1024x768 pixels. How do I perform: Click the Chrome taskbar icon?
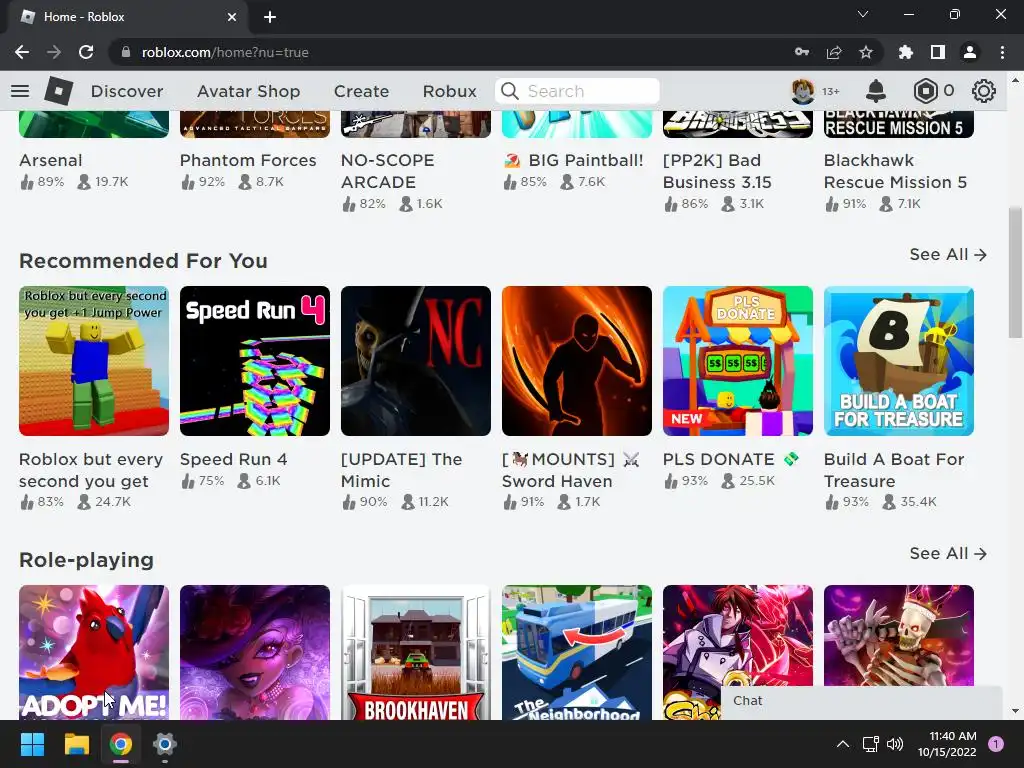click(121, 744)
